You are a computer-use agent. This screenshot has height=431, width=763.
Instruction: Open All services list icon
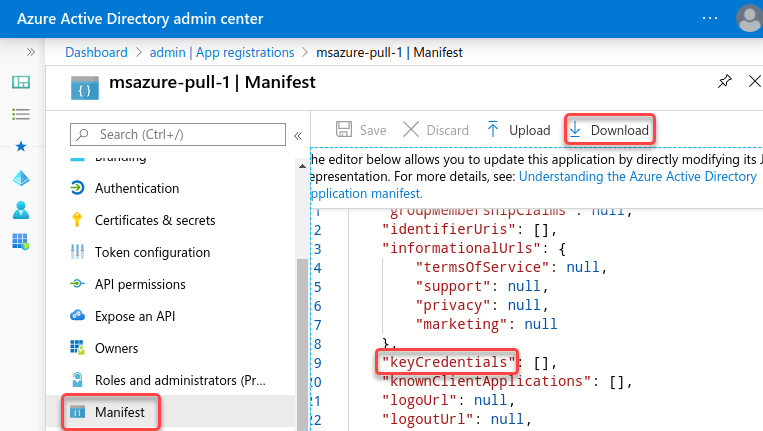pos(20,114)
